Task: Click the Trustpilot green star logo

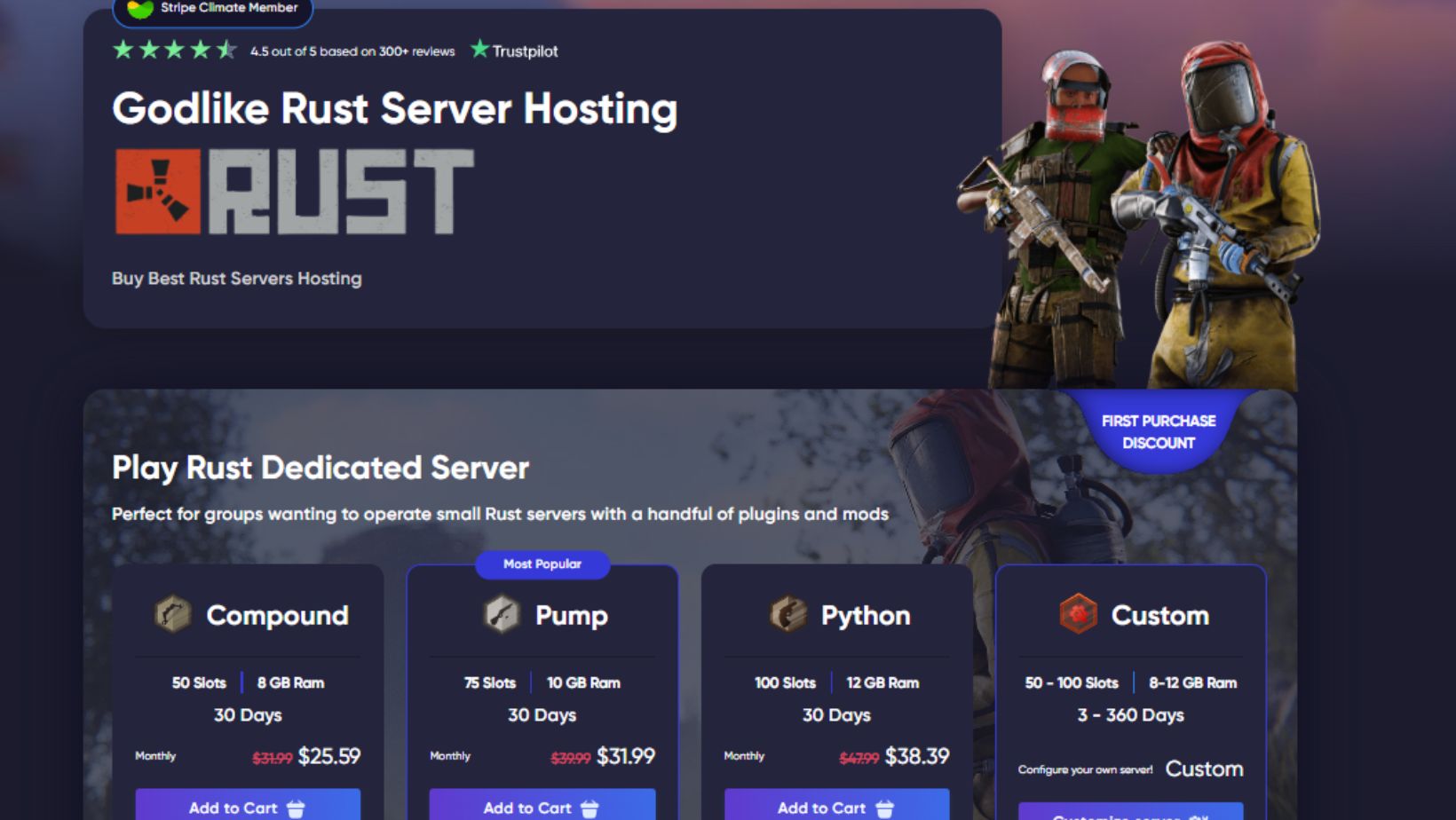Action: (479, 50)
